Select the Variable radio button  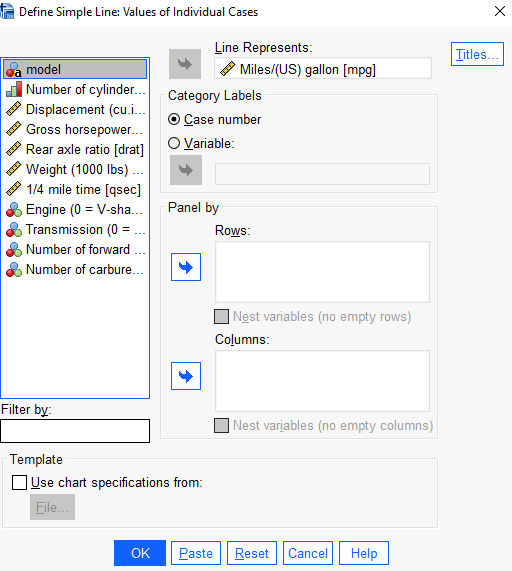tap(174, 143)
